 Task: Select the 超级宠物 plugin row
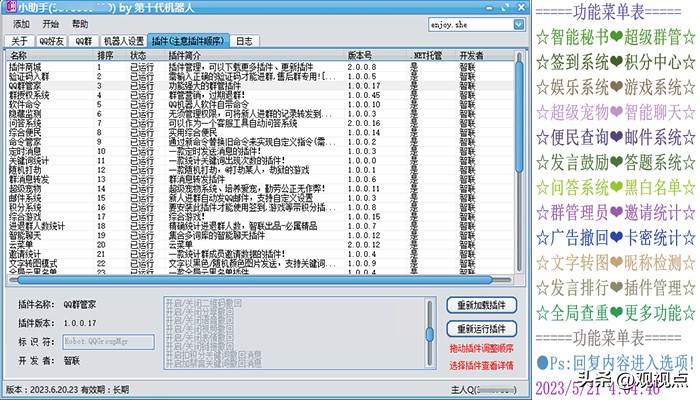[261, 189]
